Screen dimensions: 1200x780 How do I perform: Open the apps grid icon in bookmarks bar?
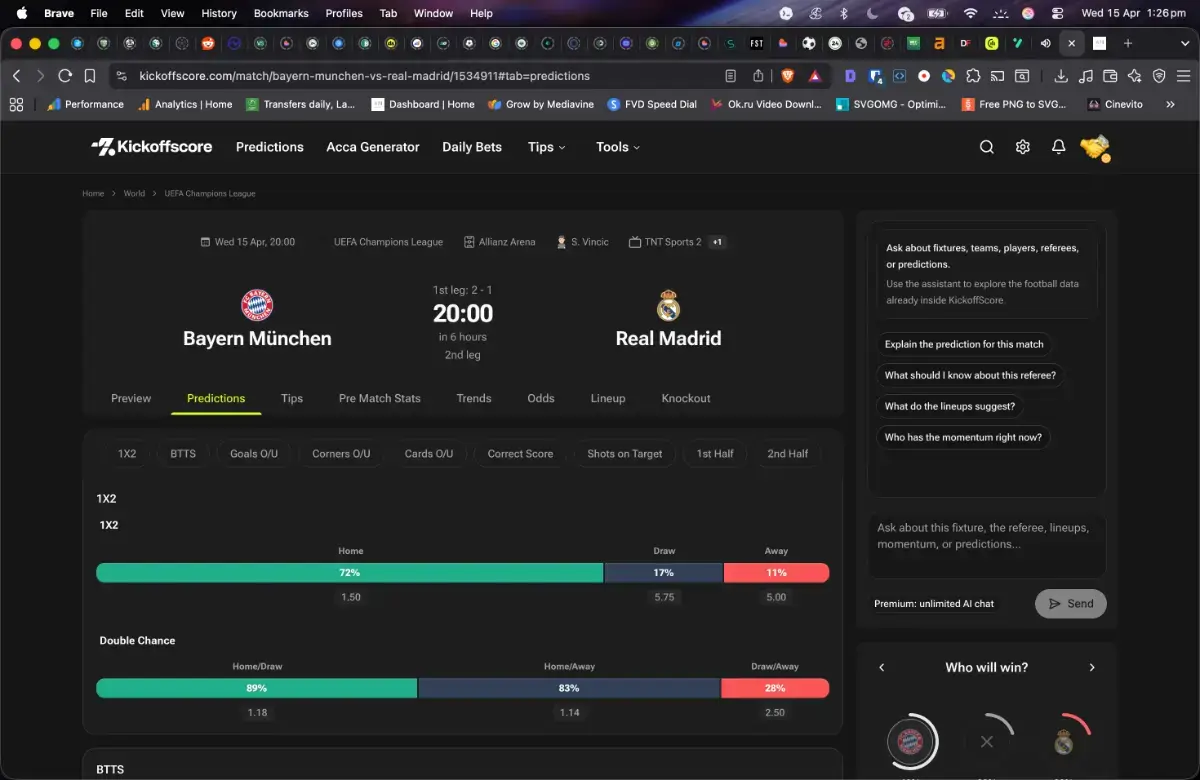(16, 104)
